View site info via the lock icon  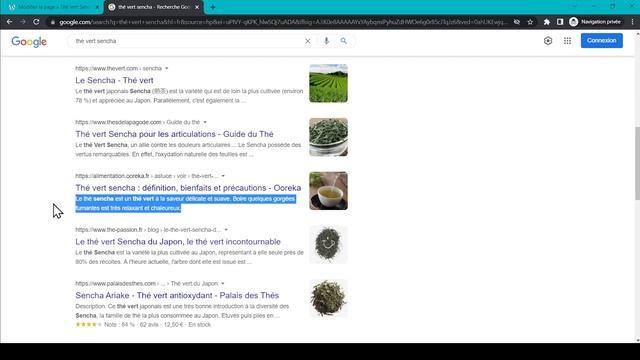53,22
